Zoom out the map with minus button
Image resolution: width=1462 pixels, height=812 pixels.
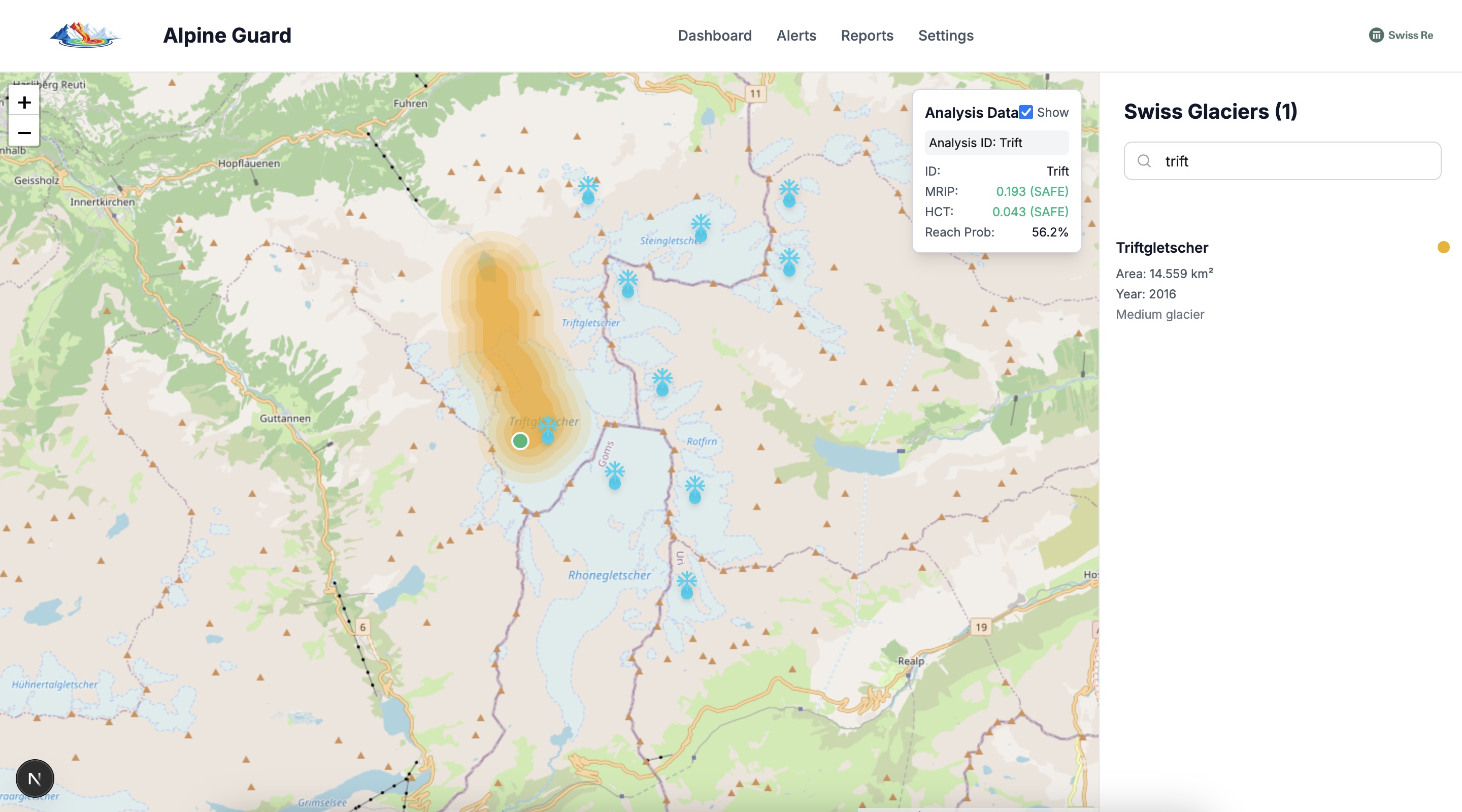point(24,133)
